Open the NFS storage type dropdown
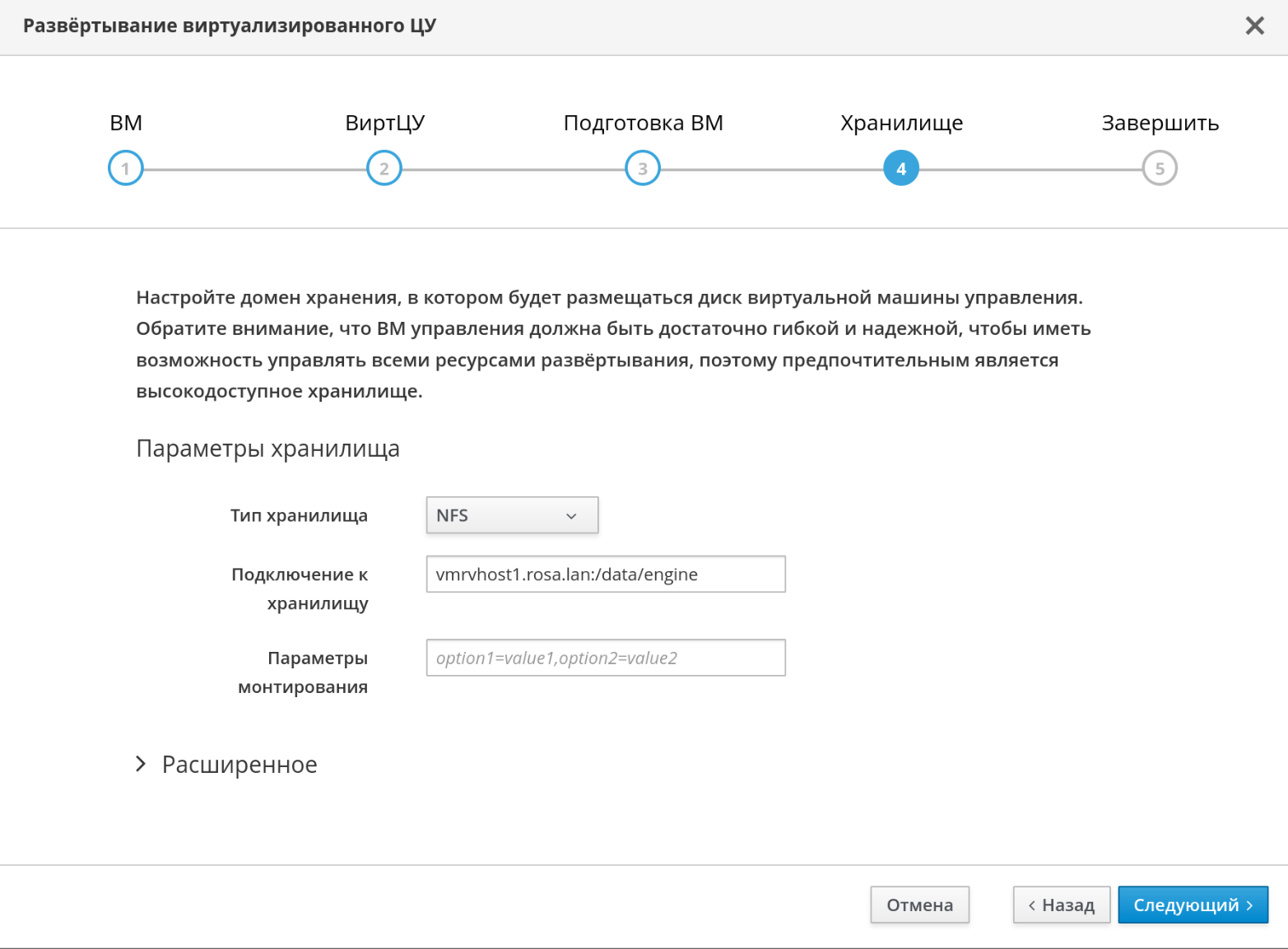Viewport: 1288px width, 949px height. click(512, 515)
